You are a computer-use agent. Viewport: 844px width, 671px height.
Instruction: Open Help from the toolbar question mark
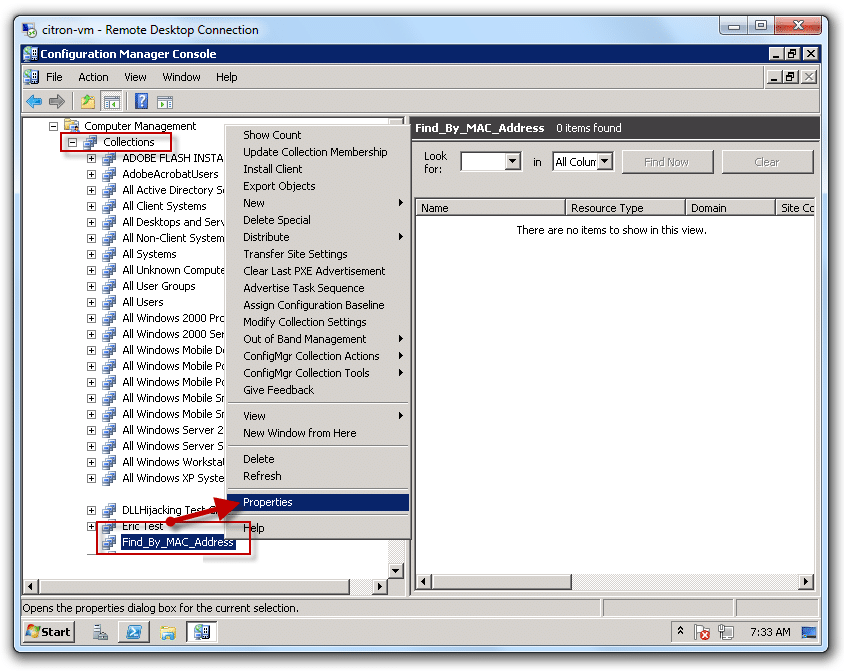[x=141, y=101]
